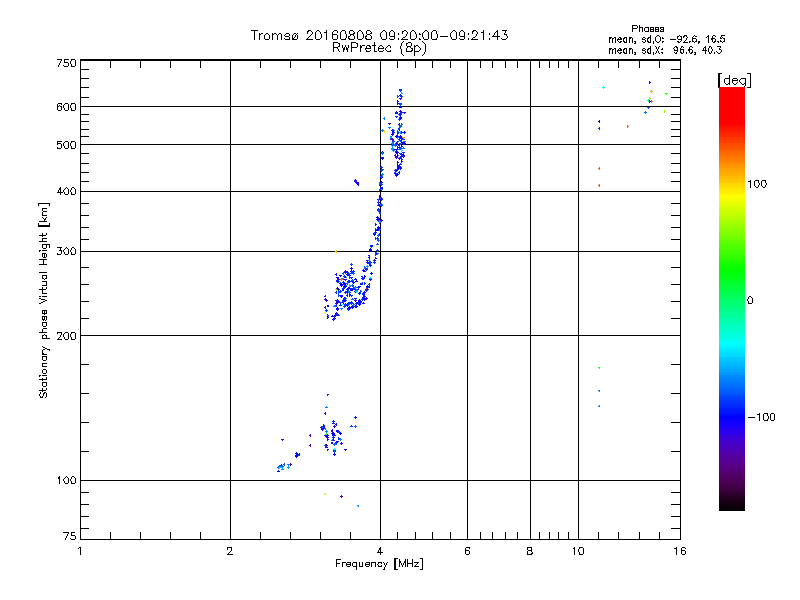
Task: Click x-axis tick label "6"
Action: tap(467, 551)
